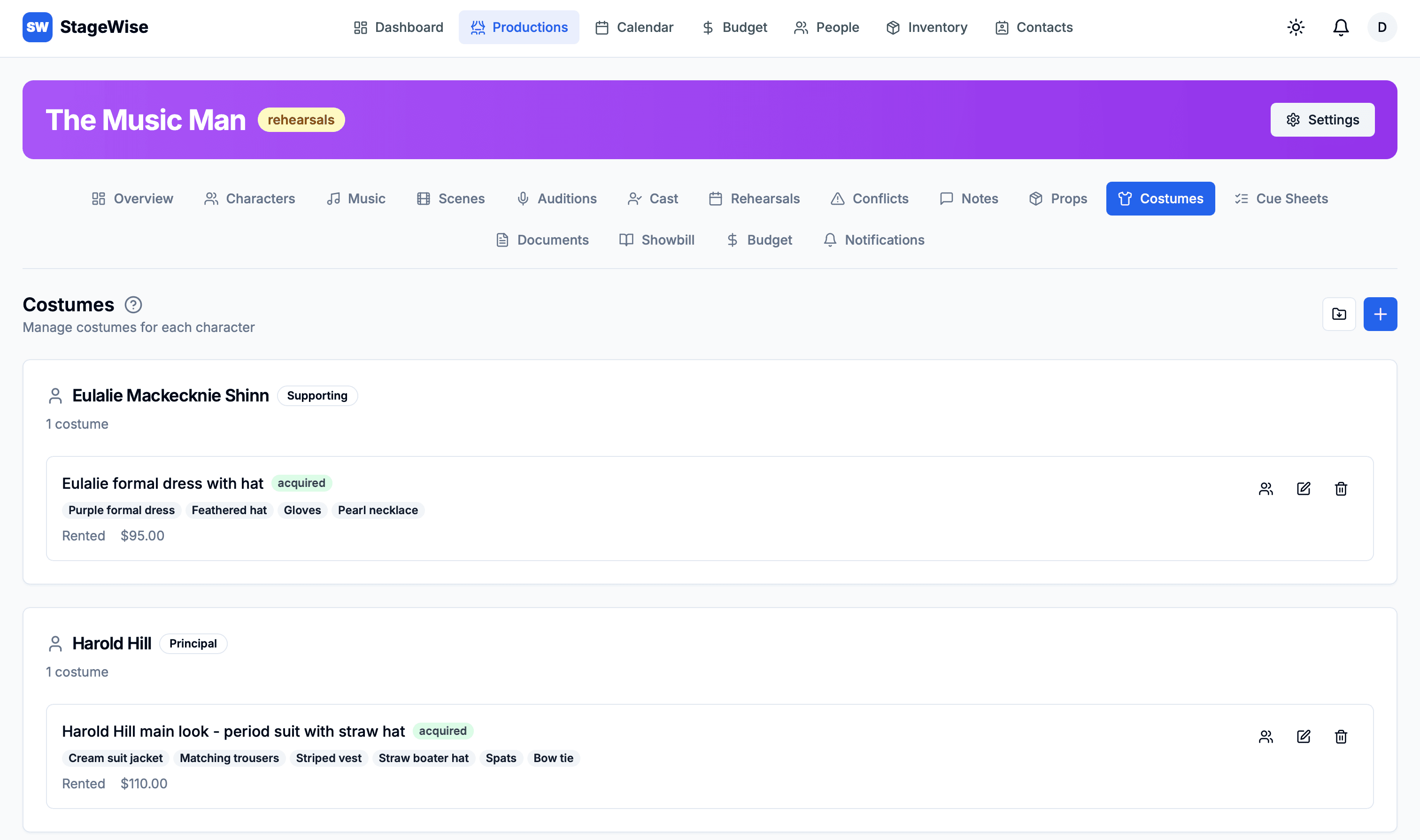The image size is (1420, 840).
Task: Open the Calendar navigation item
Action: click(x=634, y=27)
